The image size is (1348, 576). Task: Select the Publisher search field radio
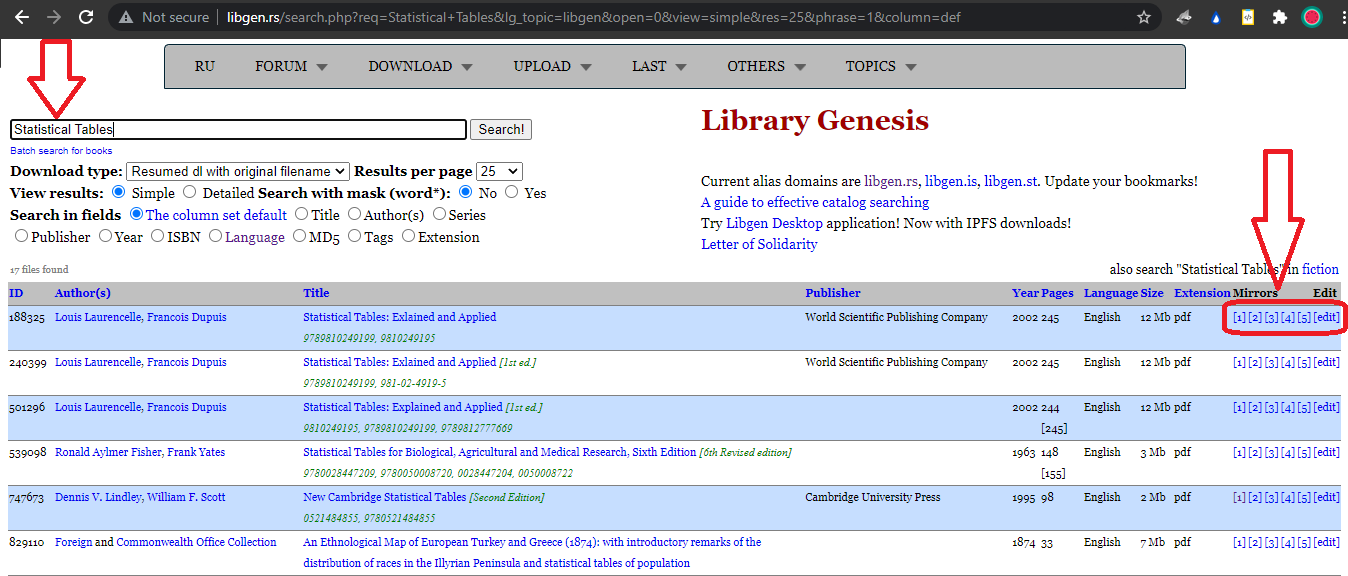[x=21, y=237]
